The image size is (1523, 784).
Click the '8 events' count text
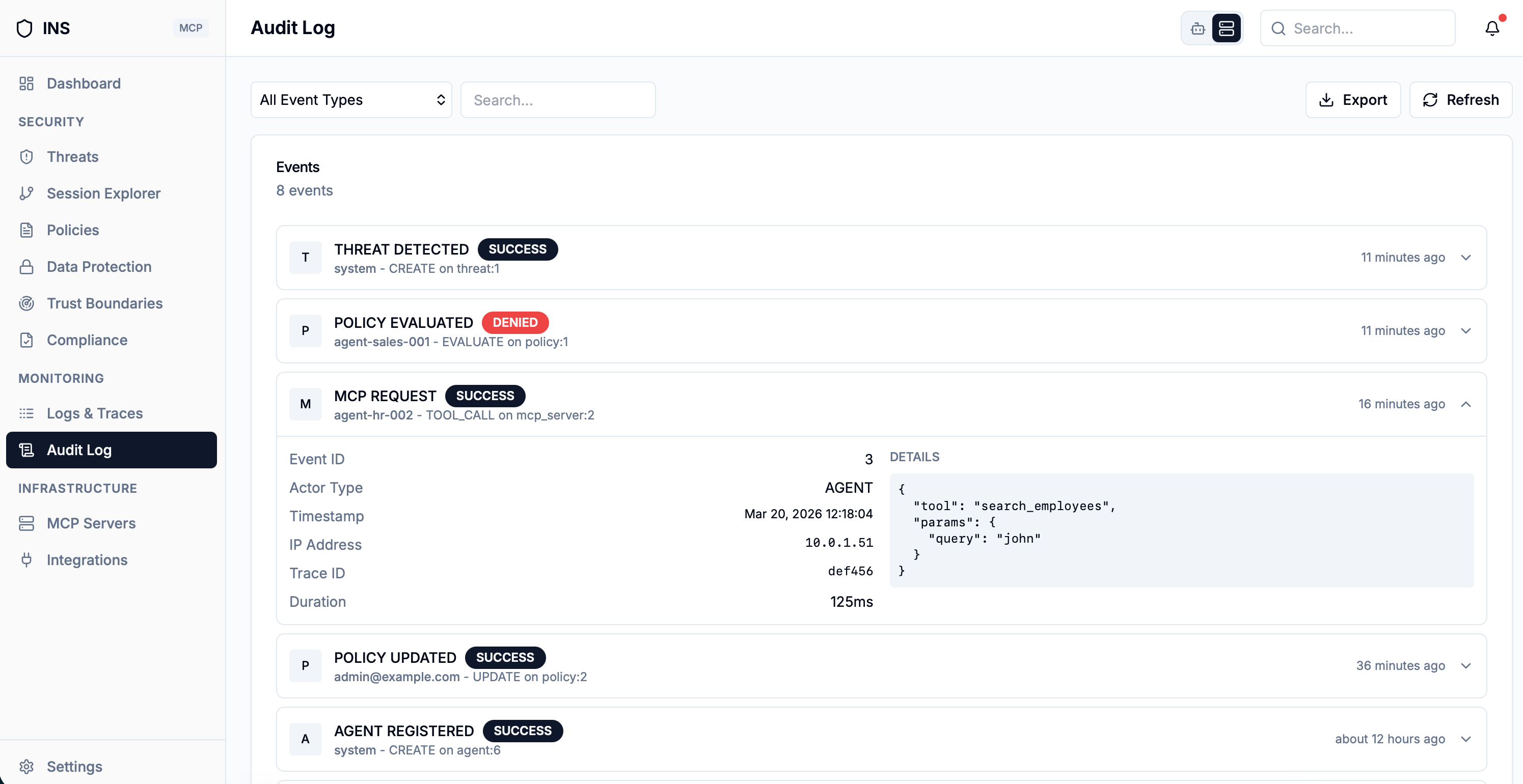[x=305, y=191]
